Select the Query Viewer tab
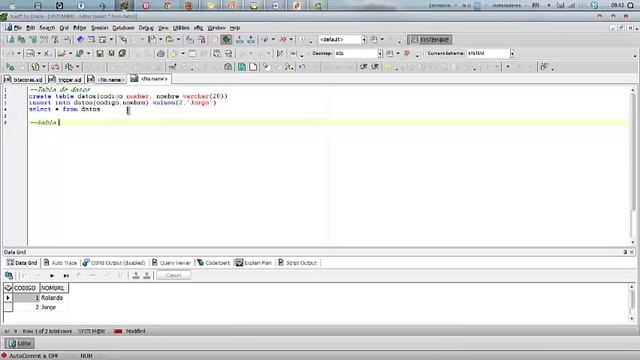This screenshot has height=360, width=640. 171,263
